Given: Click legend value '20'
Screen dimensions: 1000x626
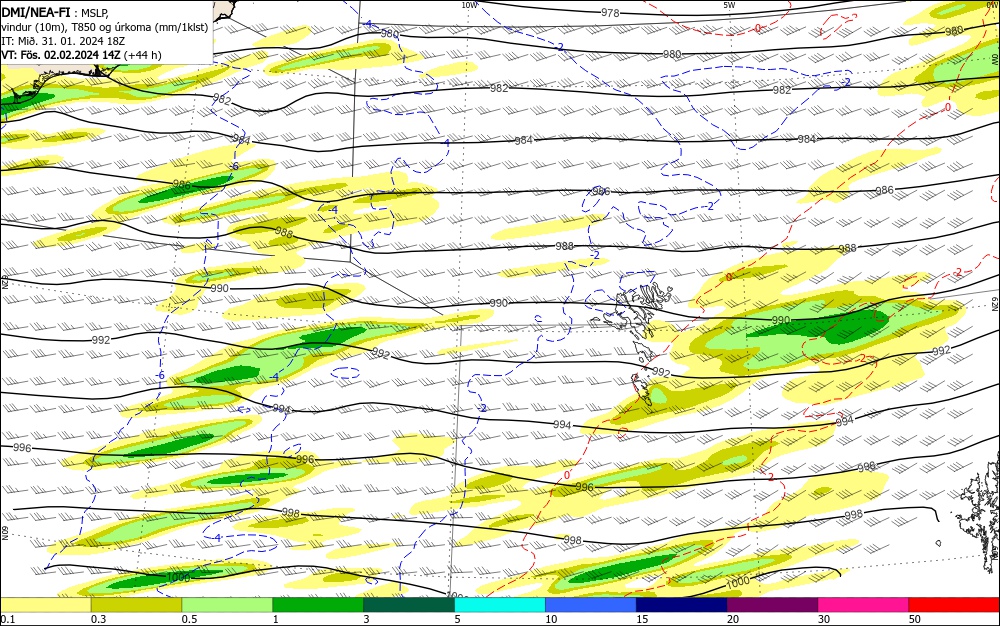Looking at the screenshot, I should click(733, 619).
